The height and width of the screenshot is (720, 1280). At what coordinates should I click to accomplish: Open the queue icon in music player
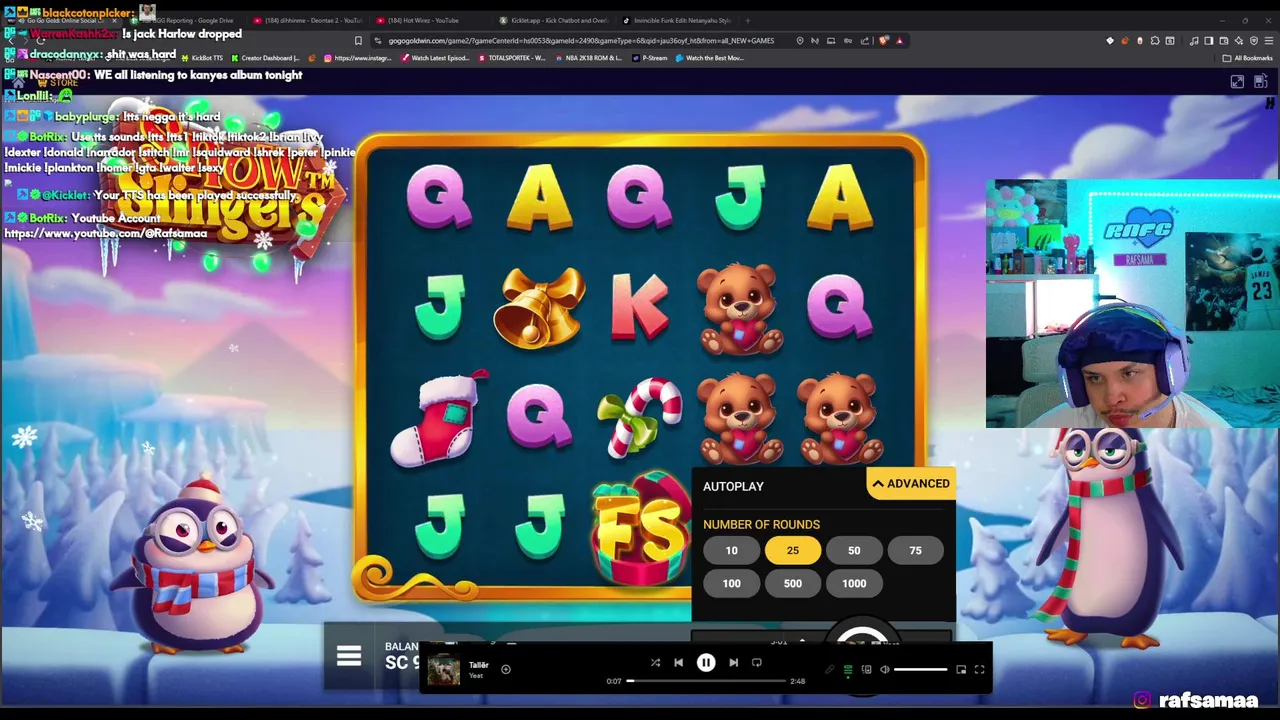point(848,670)
